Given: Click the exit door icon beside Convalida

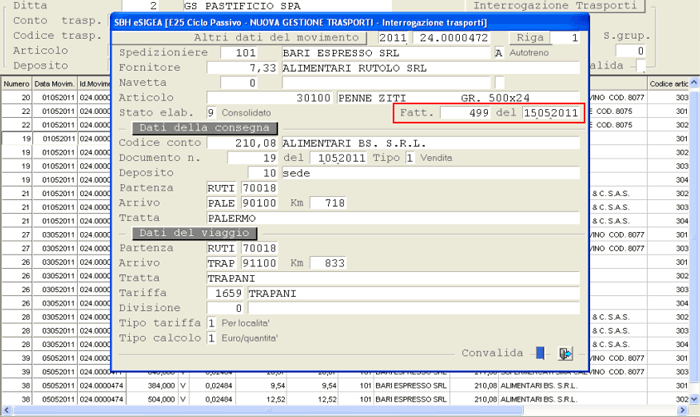Looking at the screenshot, I should [x=565, y=353].
